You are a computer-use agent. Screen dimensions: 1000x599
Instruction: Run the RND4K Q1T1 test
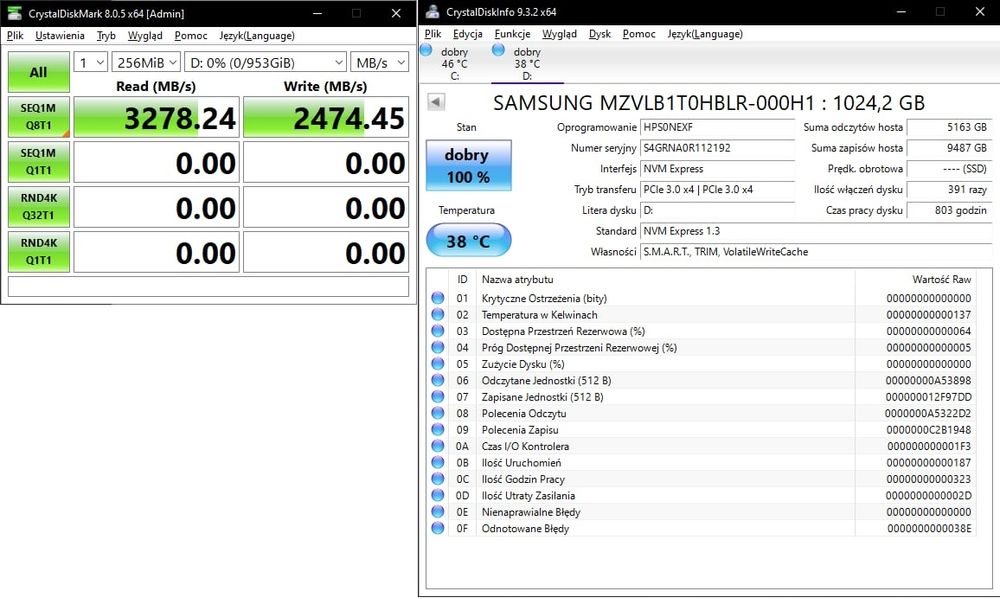(39, 251)
